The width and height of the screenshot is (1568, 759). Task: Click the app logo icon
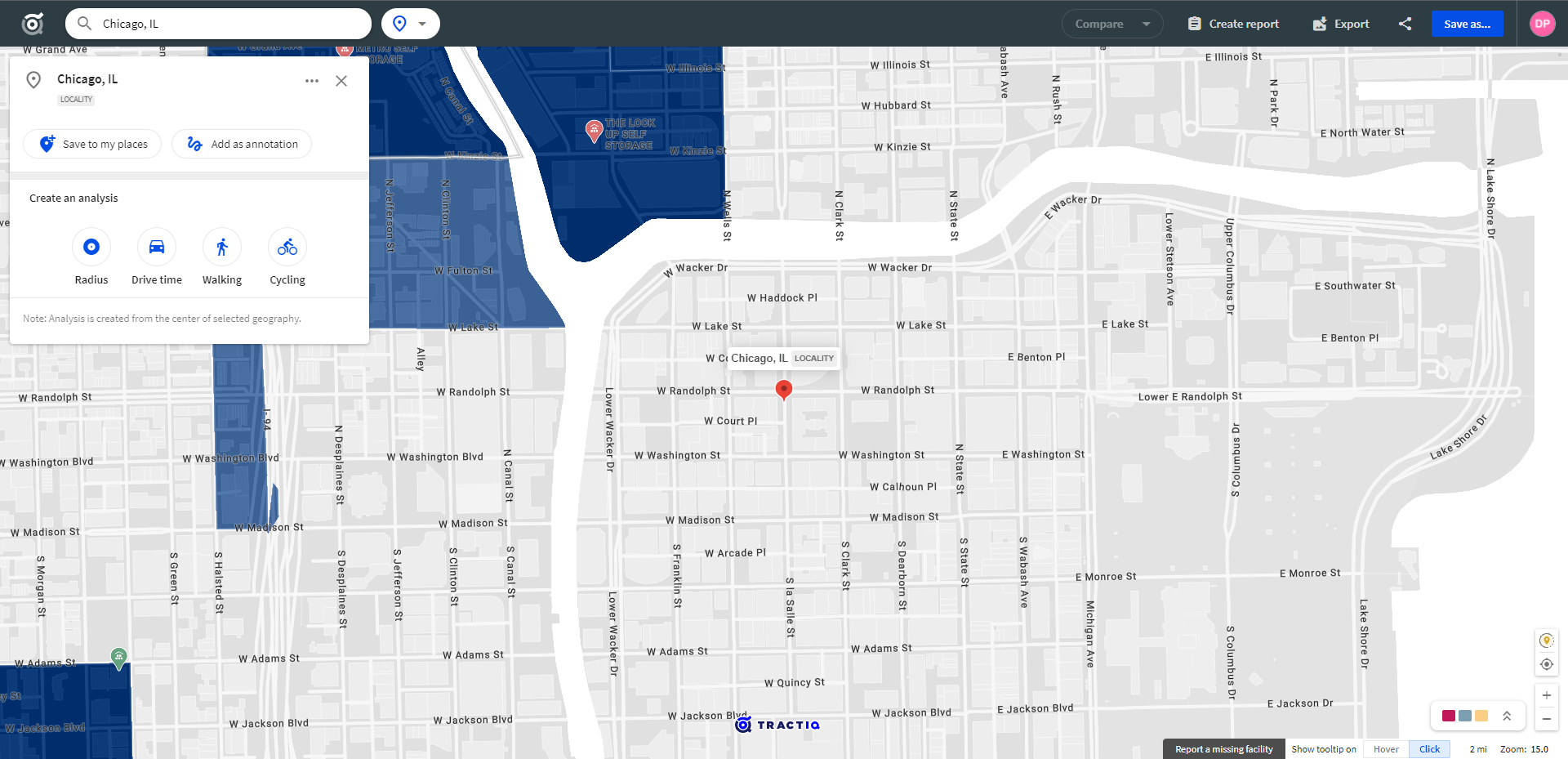[33, 24]
